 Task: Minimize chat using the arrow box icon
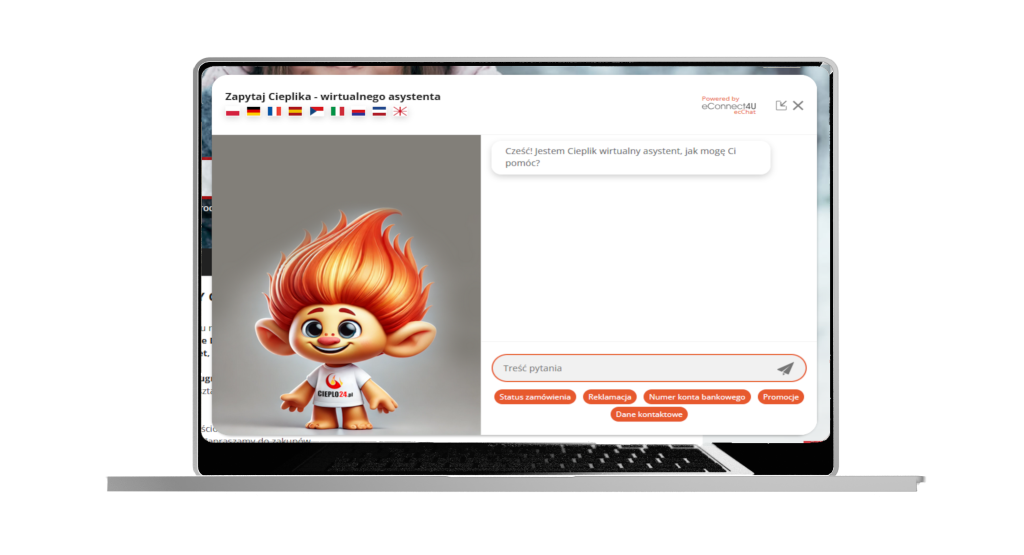[x=781, y=105]
